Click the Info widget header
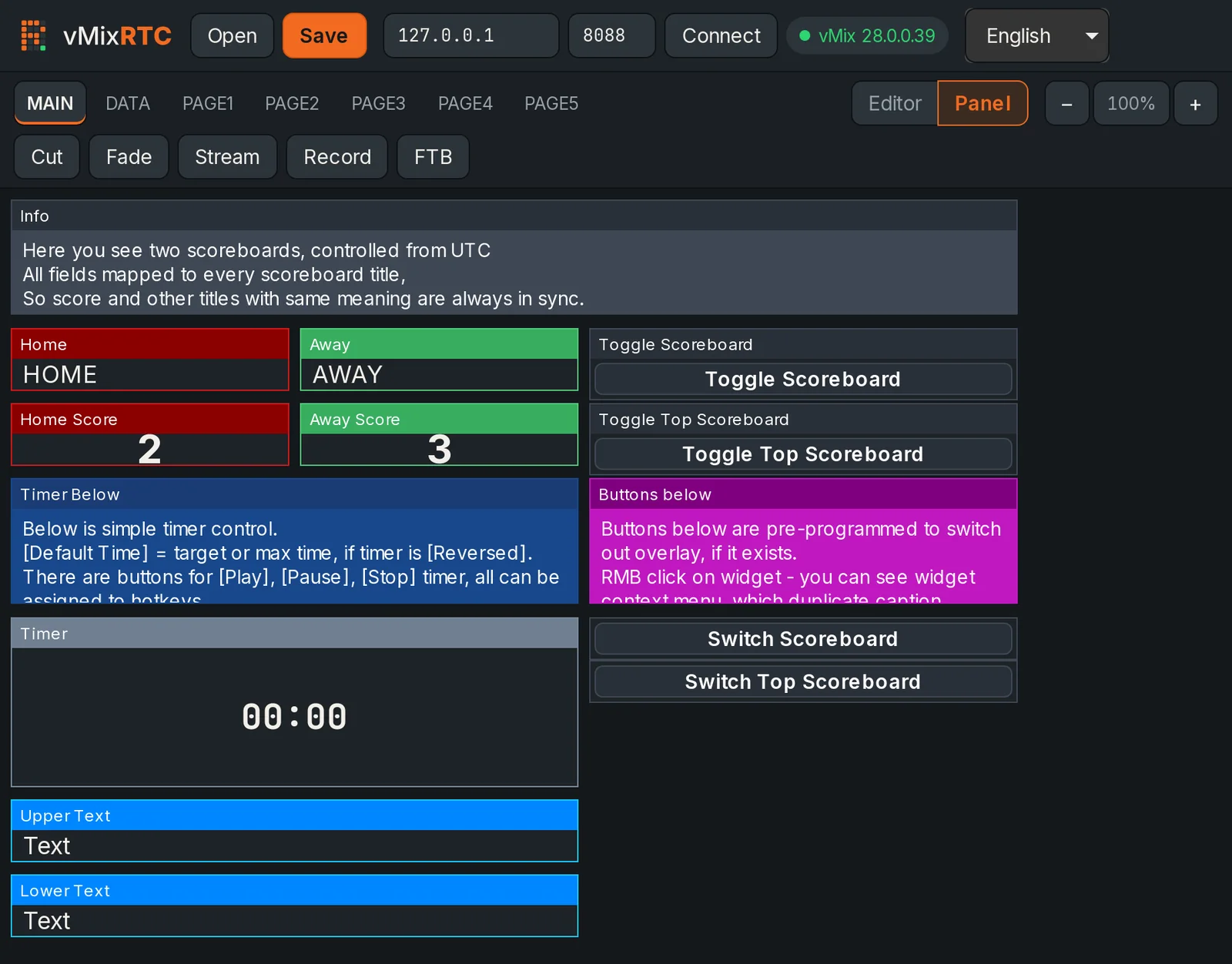 tap(514, 216)
